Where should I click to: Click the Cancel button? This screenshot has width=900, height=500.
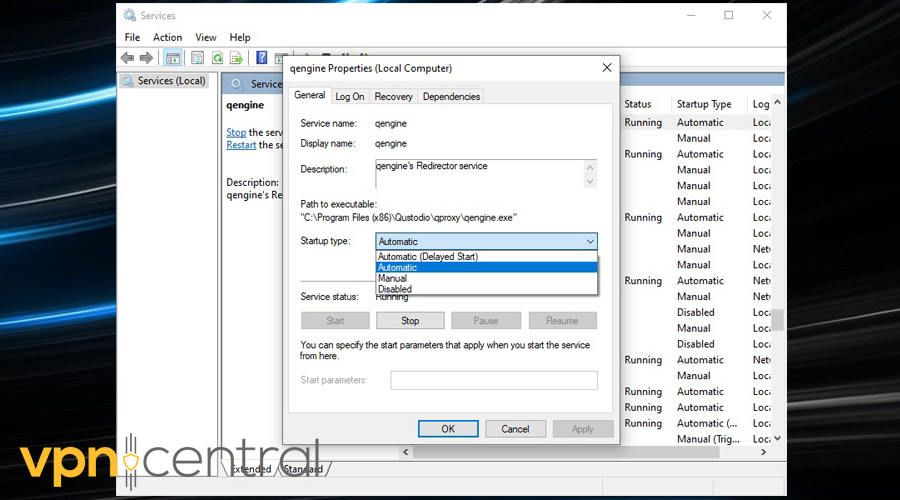(x=515, y=429)
